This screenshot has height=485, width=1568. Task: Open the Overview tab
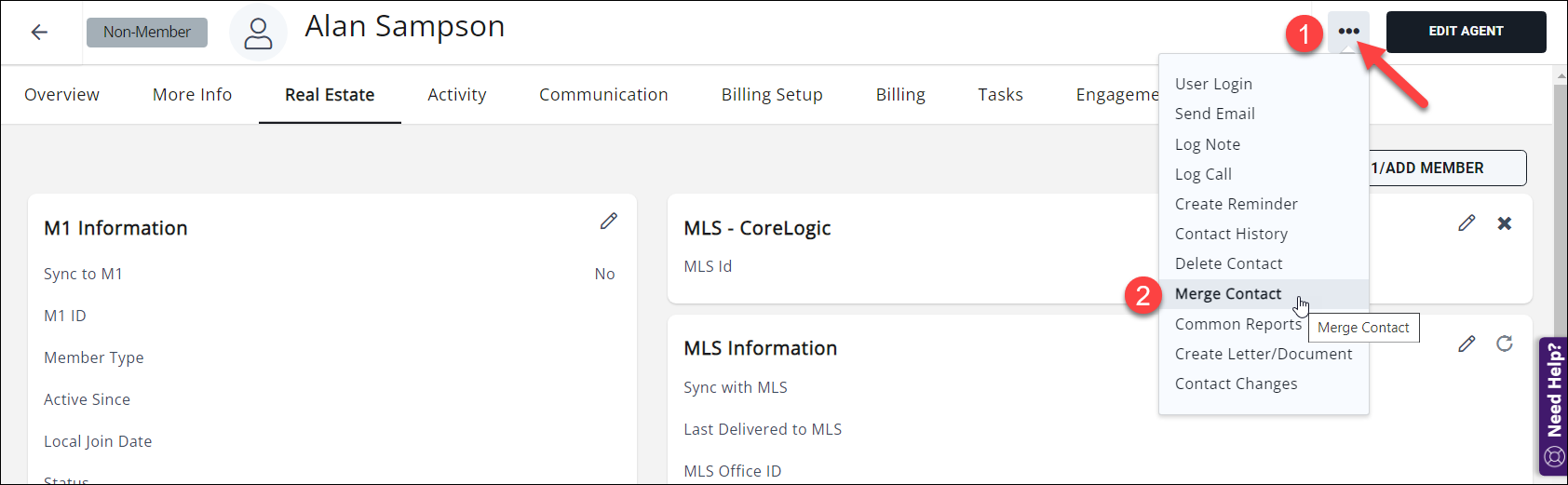pyautogui.click(x=61, y=95)
